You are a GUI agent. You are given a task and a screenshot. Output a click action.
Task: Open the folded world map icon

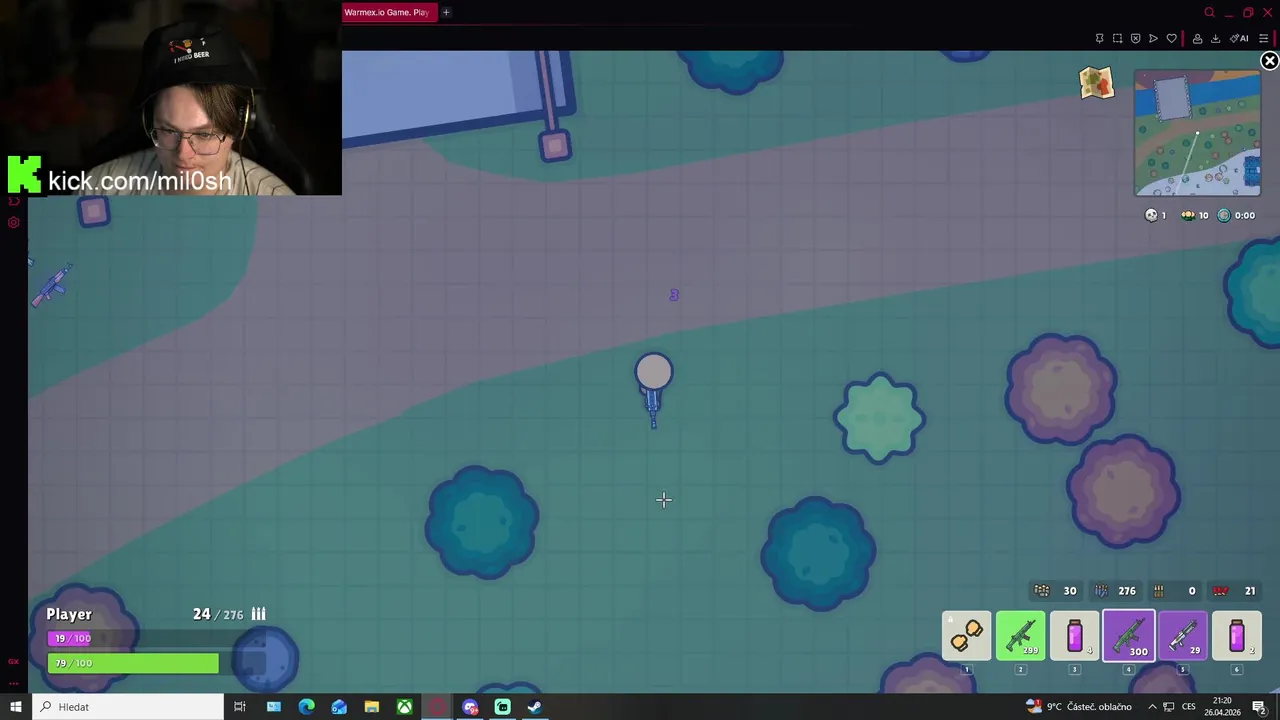point(1096,83)
